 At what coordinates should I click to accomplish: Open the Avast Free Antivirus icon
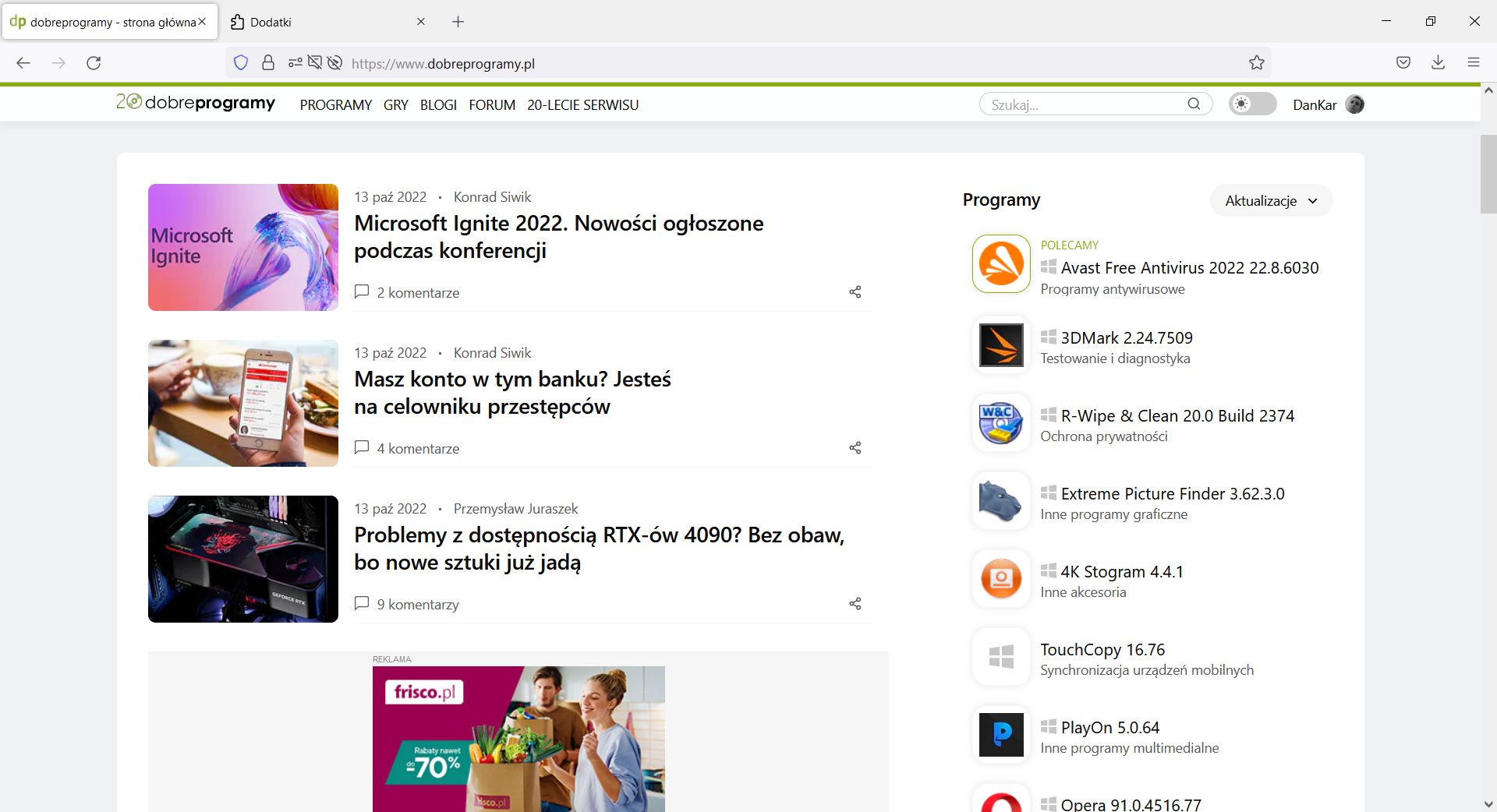tap(1000, 264)
